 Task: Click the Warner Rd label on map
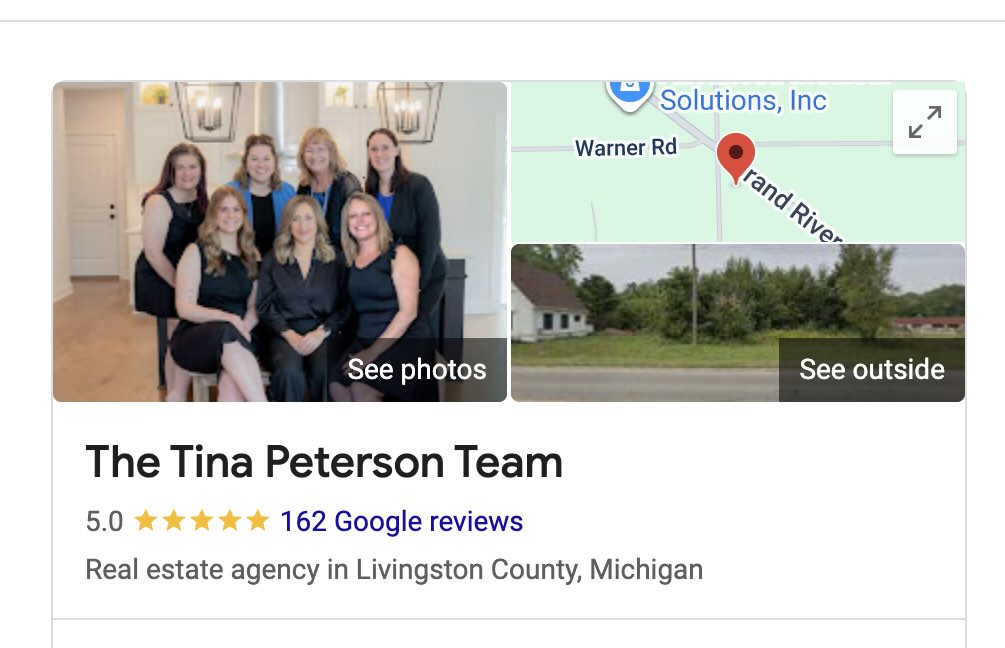tap(626, 147)
